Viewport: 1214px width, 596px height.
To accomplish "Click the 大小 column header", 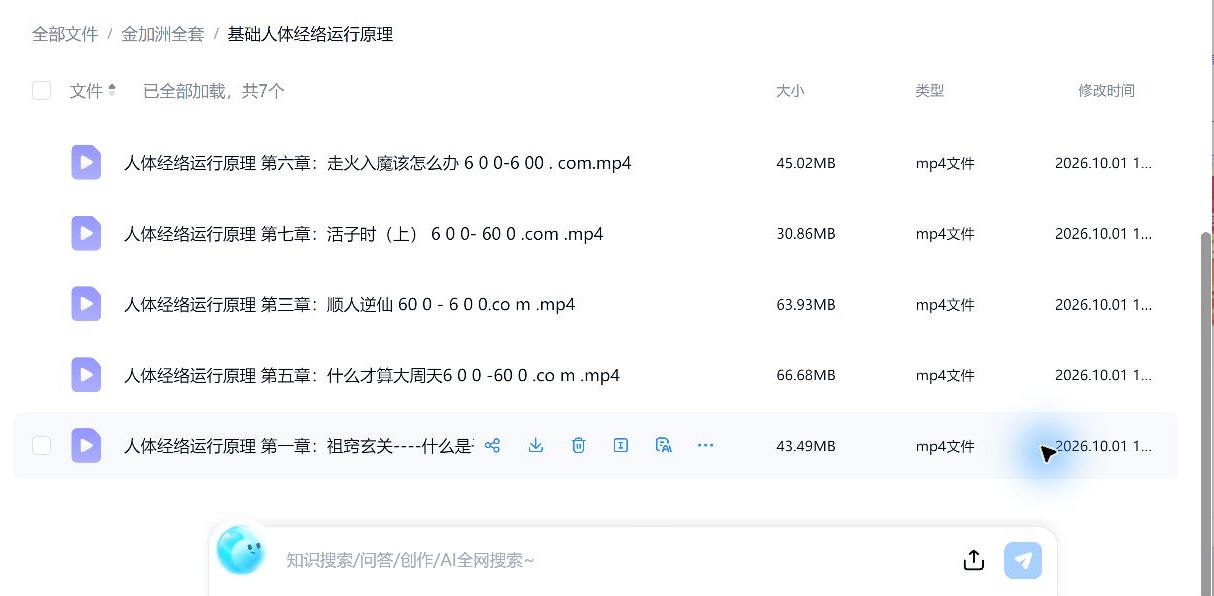I will click(x=790, y=90).
